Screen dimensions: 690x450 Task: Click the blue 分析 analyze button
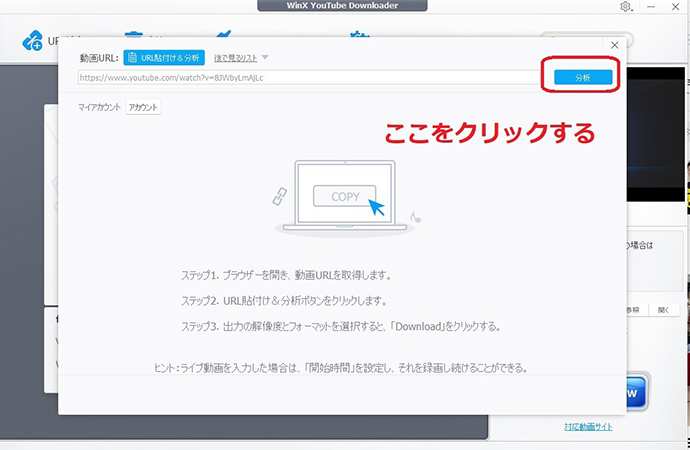pos(583,77)
